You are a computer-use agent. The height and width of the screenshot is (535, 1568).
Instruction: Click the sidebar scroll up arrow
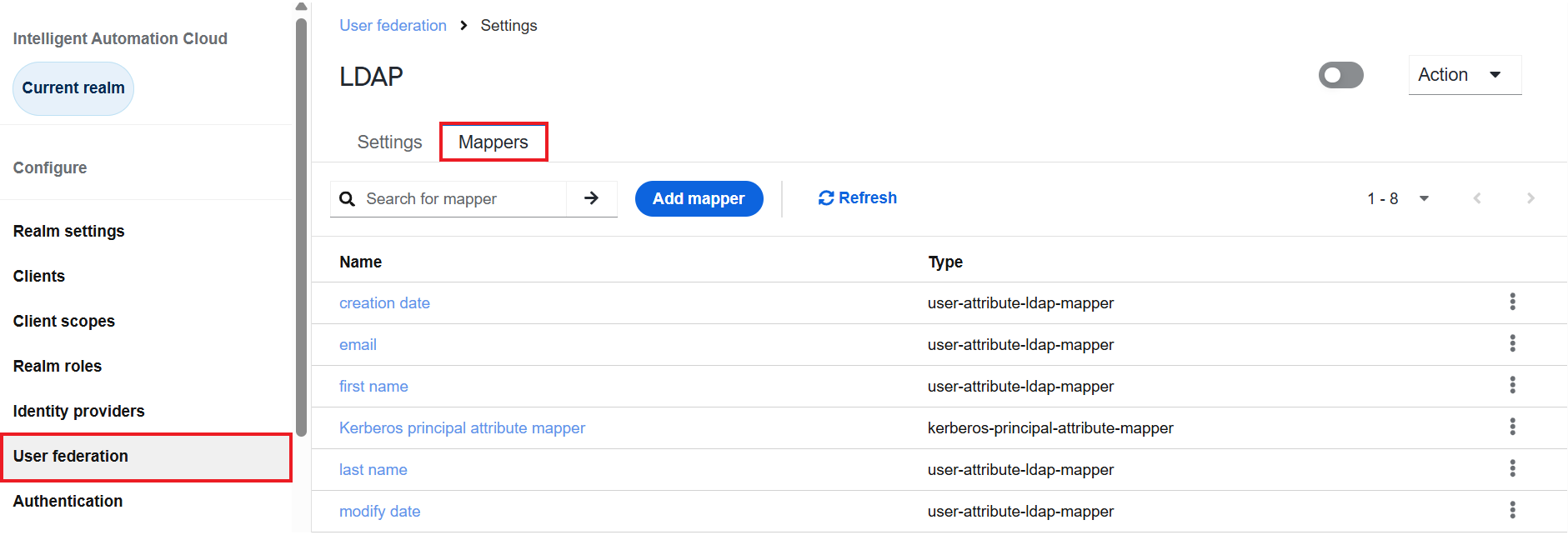pyautogui.click(x=302, y=7)
